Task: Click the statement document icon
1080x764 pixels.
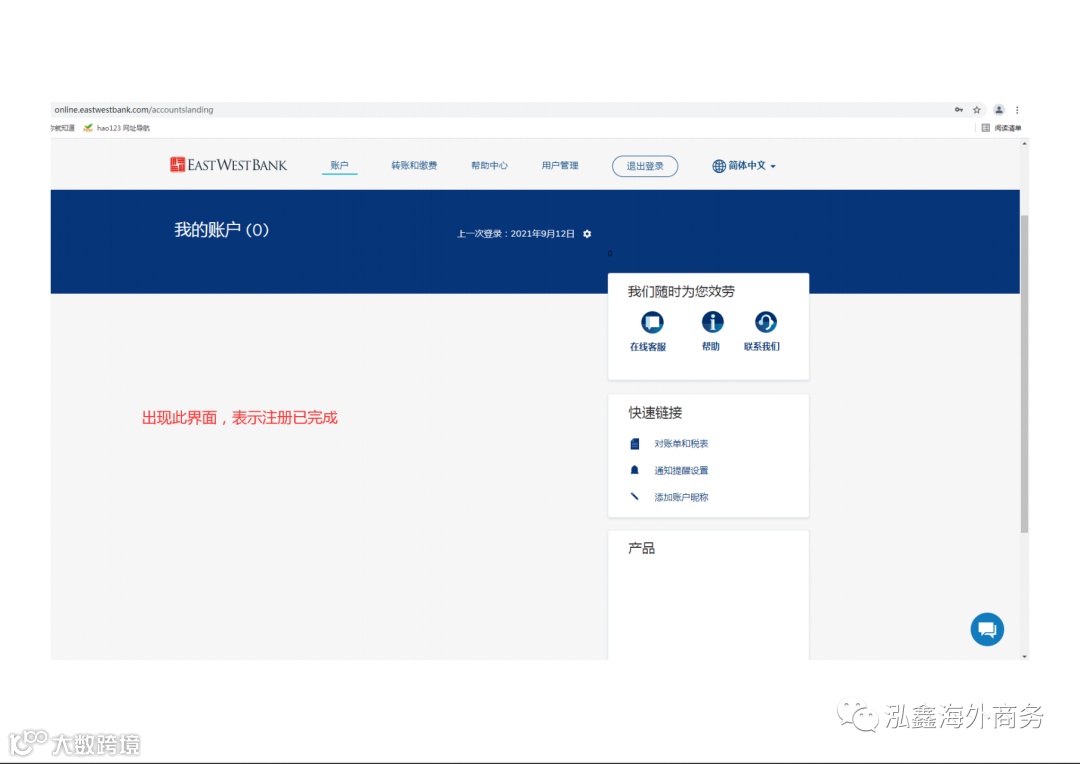Action: [635, 444]
